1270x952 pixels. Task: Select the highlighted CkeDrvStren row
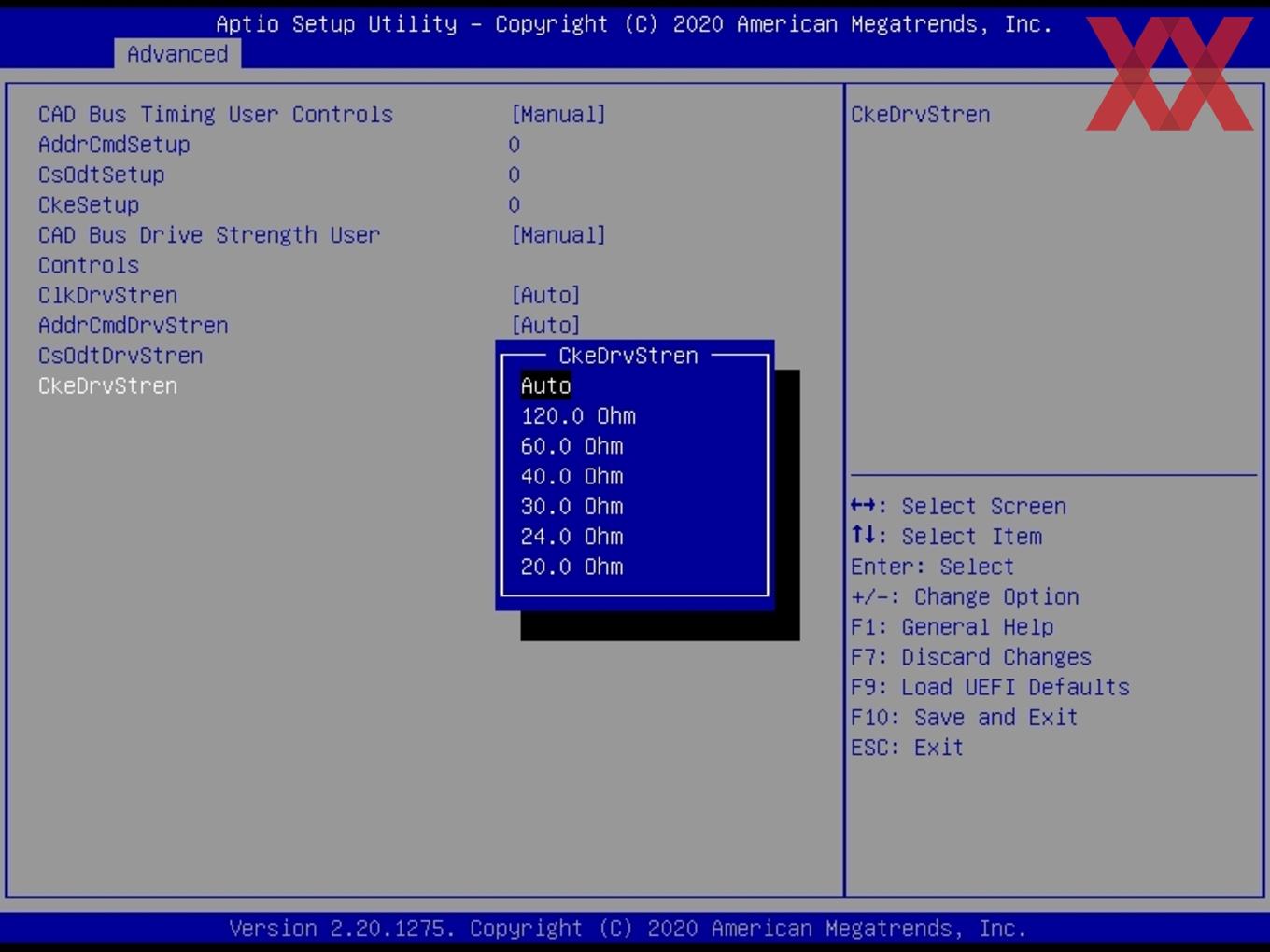(107, 385)
